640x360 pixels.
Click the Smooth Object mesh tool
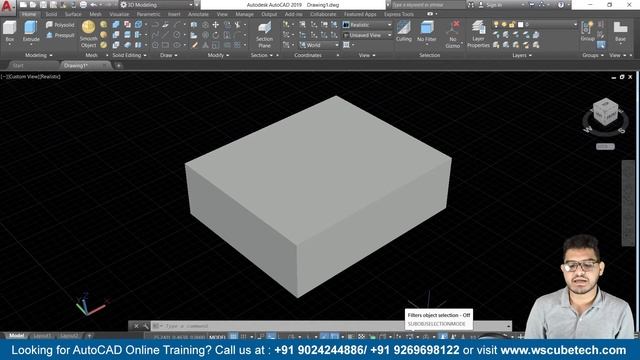coord(89,34)
